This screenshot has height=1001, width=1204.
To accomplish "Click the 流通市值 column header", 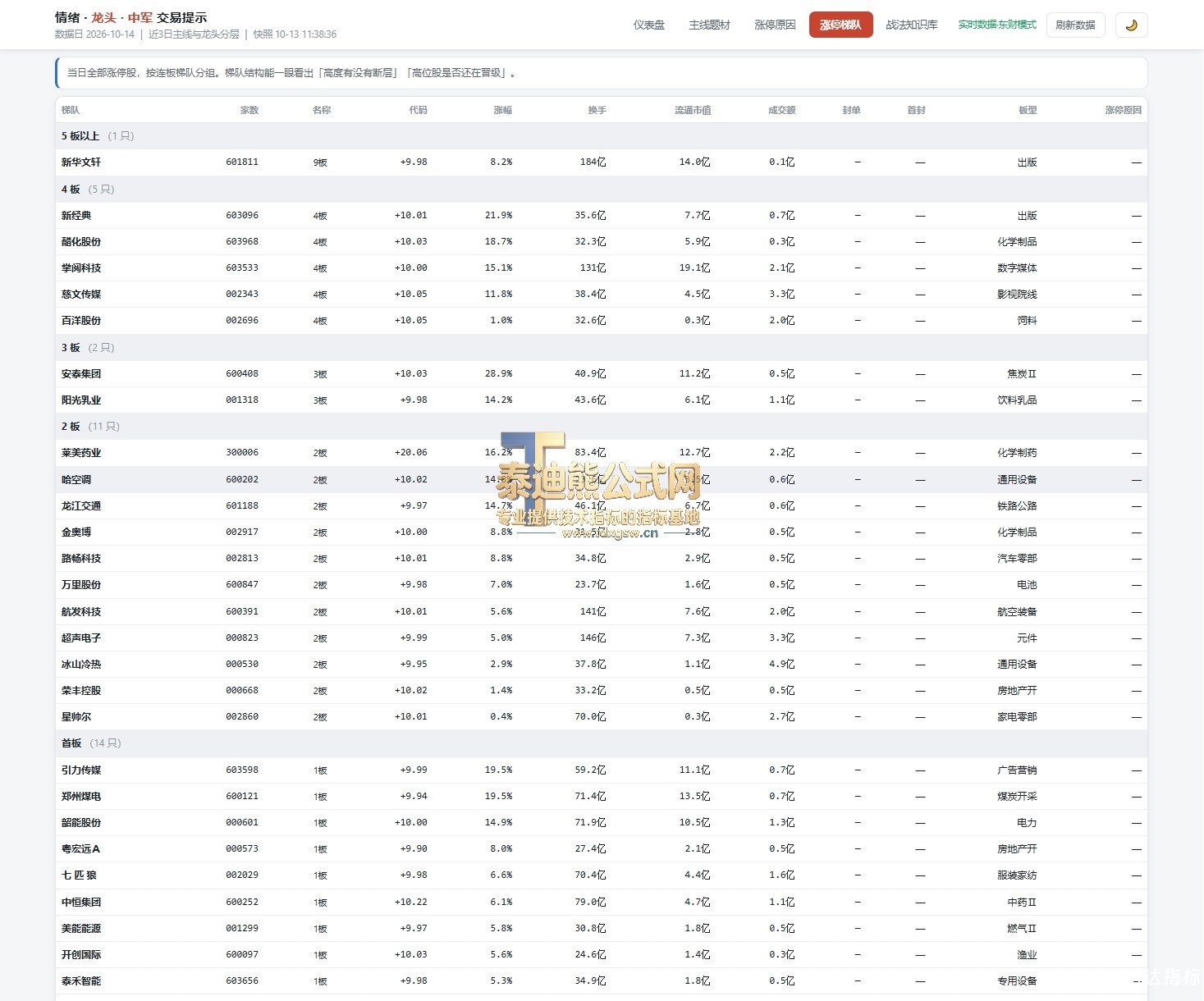I will (x=693, y=110).
